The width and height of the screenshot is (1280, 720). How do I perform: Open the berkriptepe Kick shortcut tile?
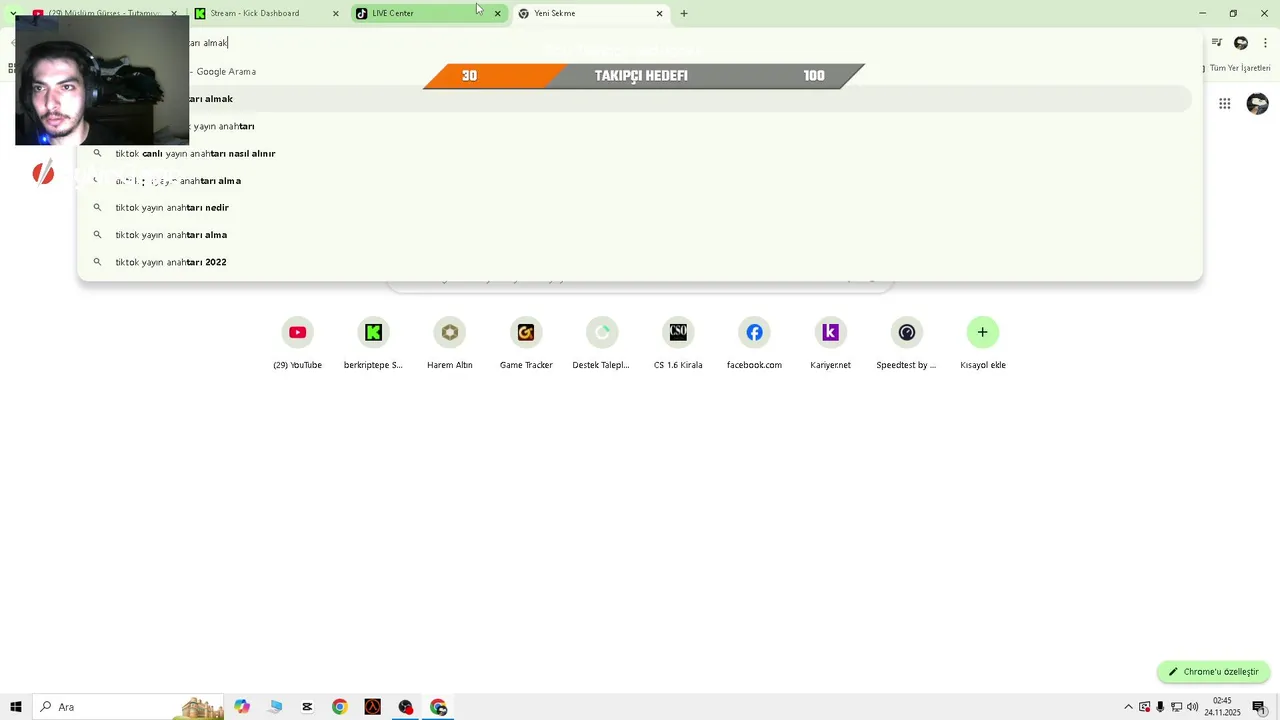[x=373, y=343]
